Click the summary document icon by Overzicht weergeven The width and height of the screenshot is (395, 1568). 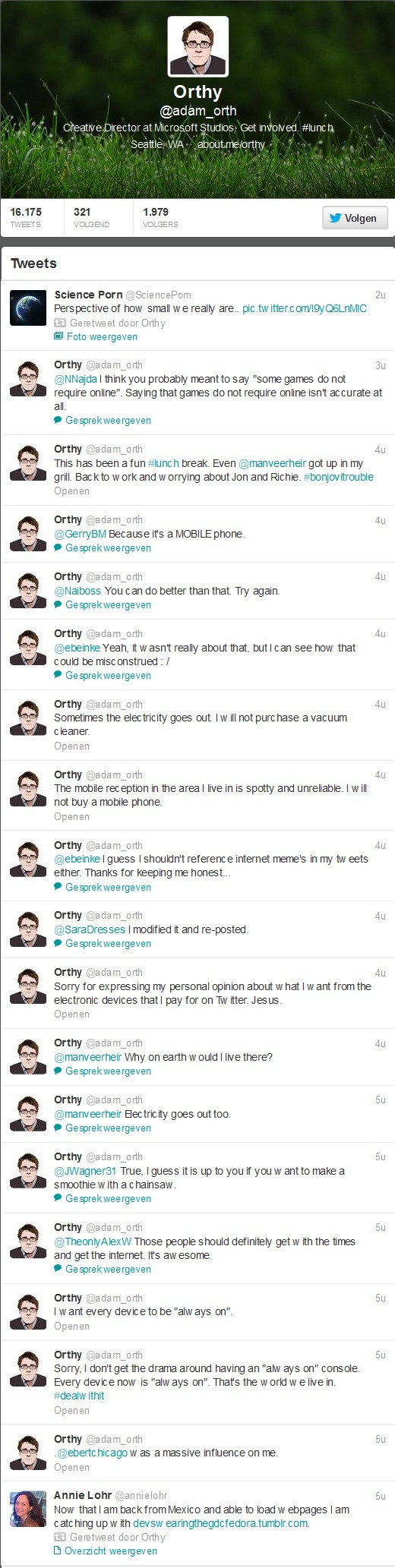pyautogui.click(x=58, y=1551)
